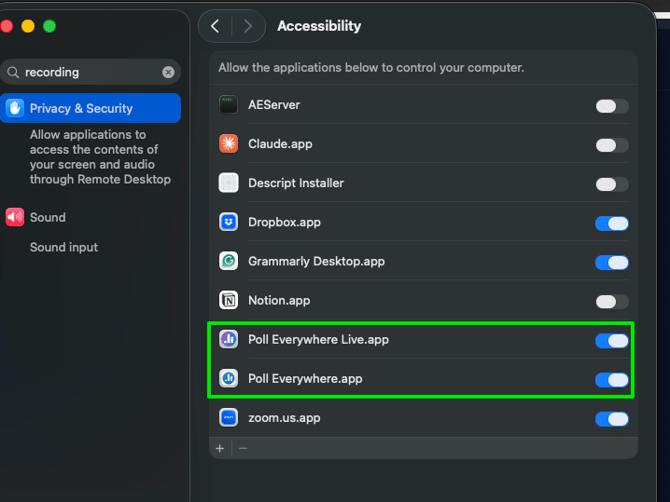Toggle off Poll Everywhere.app access
670x502 pixels.
[x=612, y=380]
